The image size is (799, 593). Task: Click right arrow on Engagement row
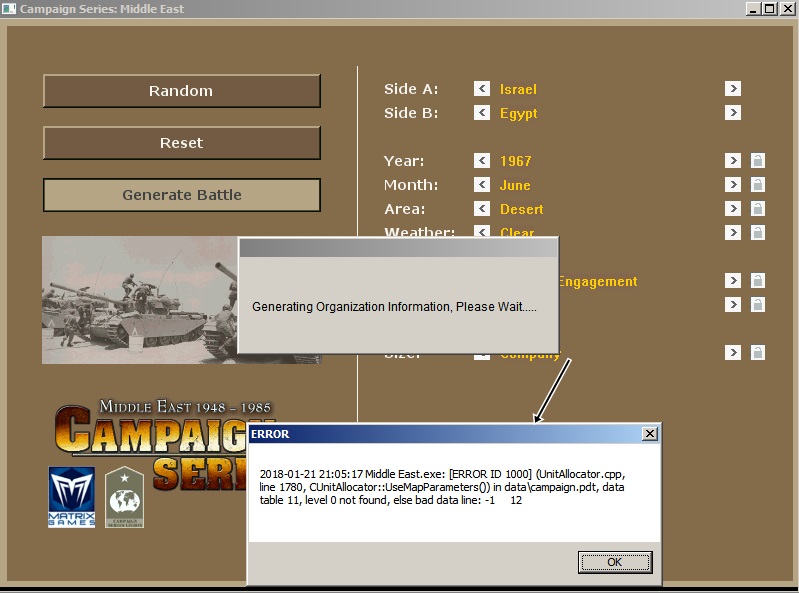[x=733, y=280]
